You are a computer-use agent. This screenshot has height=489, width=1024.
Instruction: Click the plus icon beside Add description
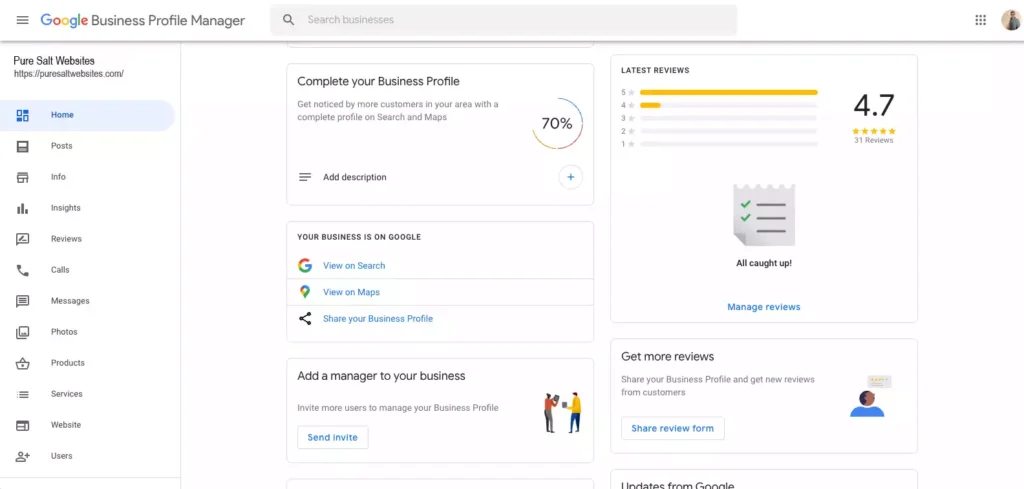pos(570,177)
